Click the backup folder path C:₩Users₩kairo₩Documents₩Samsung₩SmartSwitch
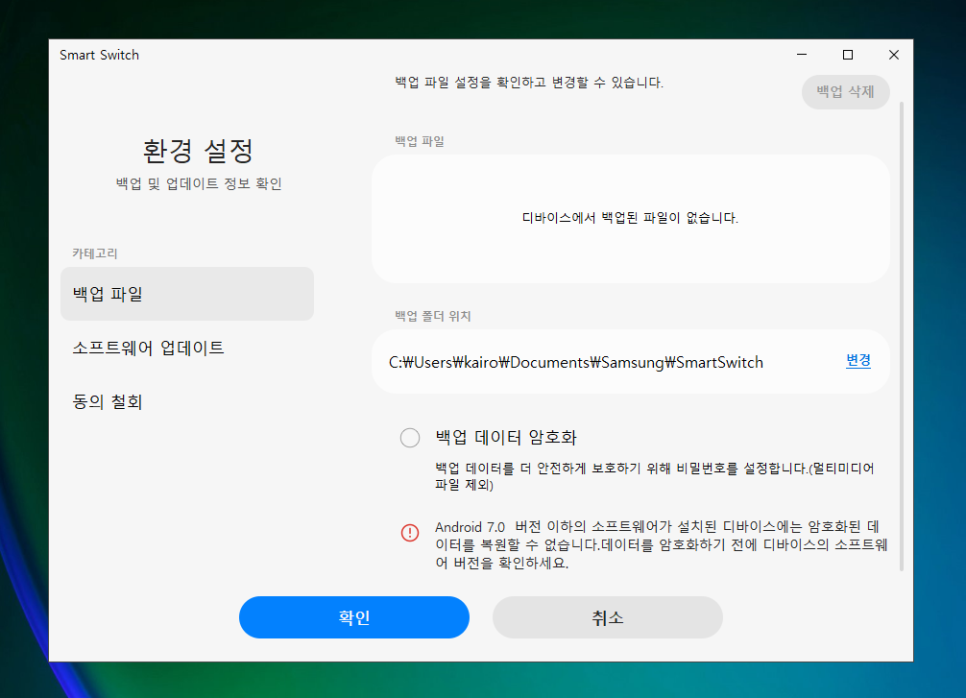Viewport: 966px width, 698px height. [576, 362]
